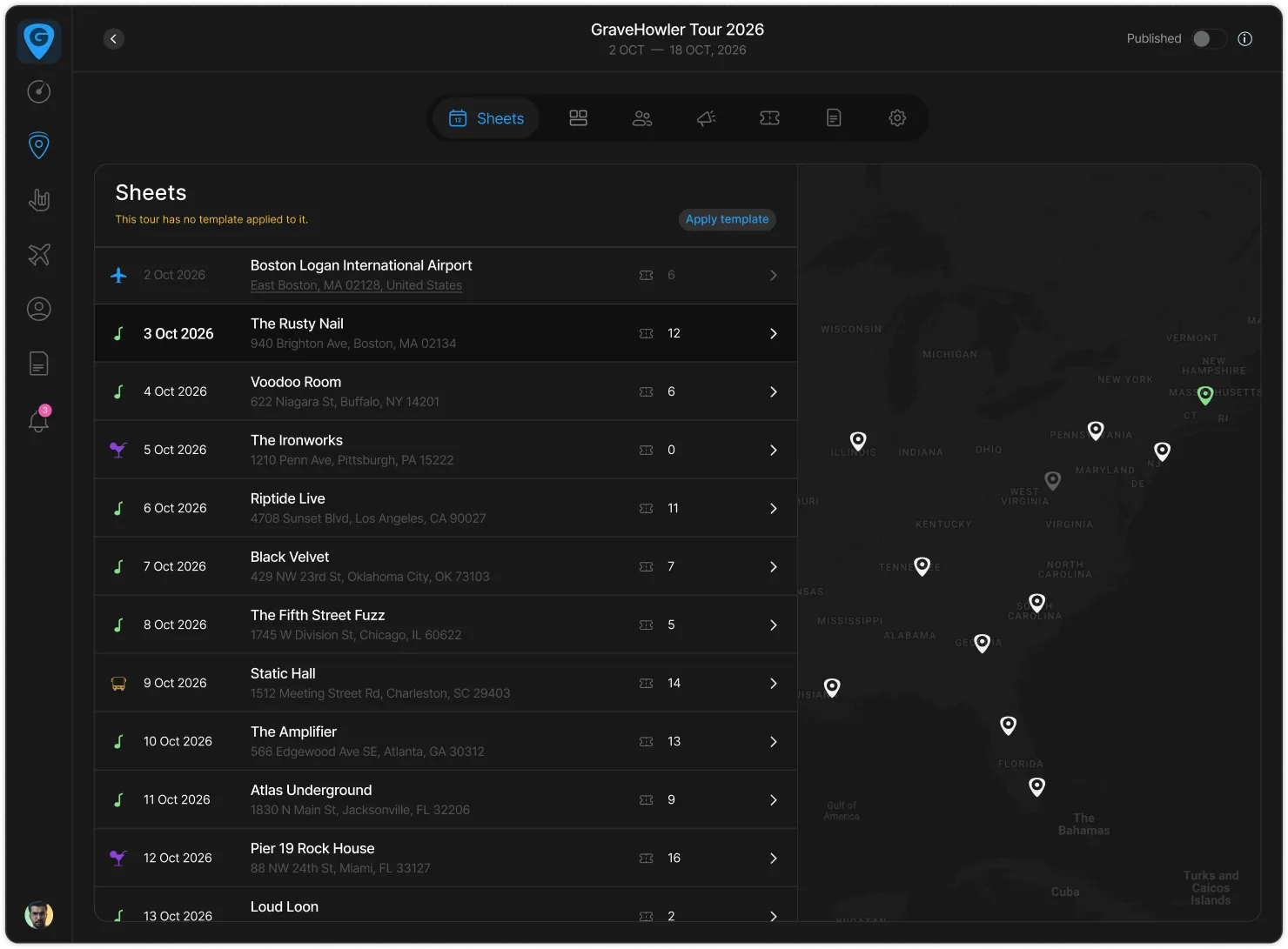Expand the Boston Logan International Airport row chevron
The height and width of the screenshot is (949, 1288).
[x=774, y=275]
